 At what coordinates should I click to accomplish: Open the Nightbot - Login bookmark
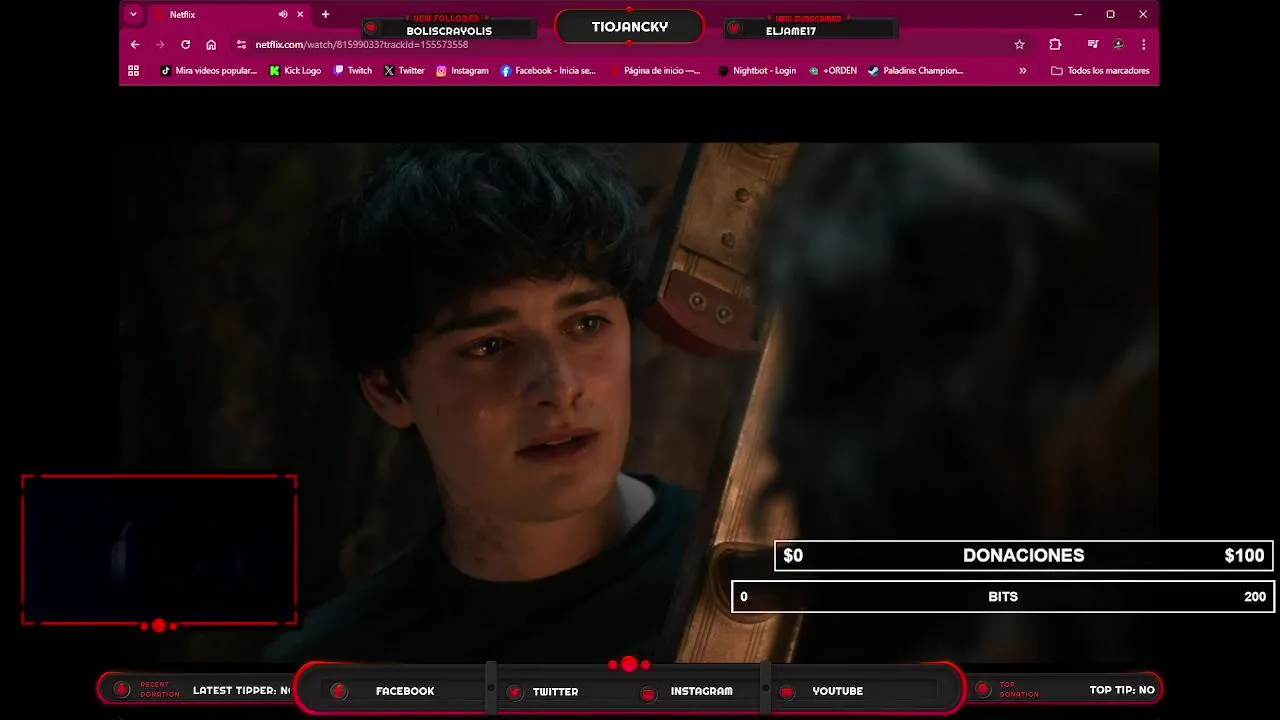pyautogui.click(x=757, y=71)
